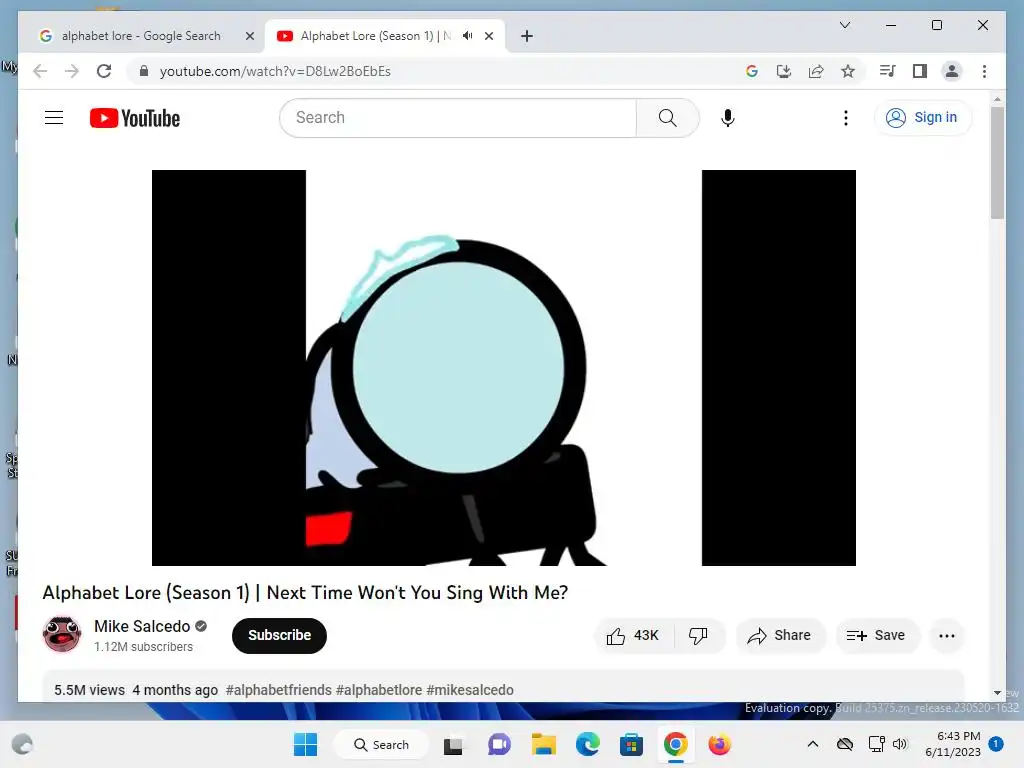The width and height of the screenshot is (1024, 768).
Task: Go forward in browser history
Action: point(72,71)
